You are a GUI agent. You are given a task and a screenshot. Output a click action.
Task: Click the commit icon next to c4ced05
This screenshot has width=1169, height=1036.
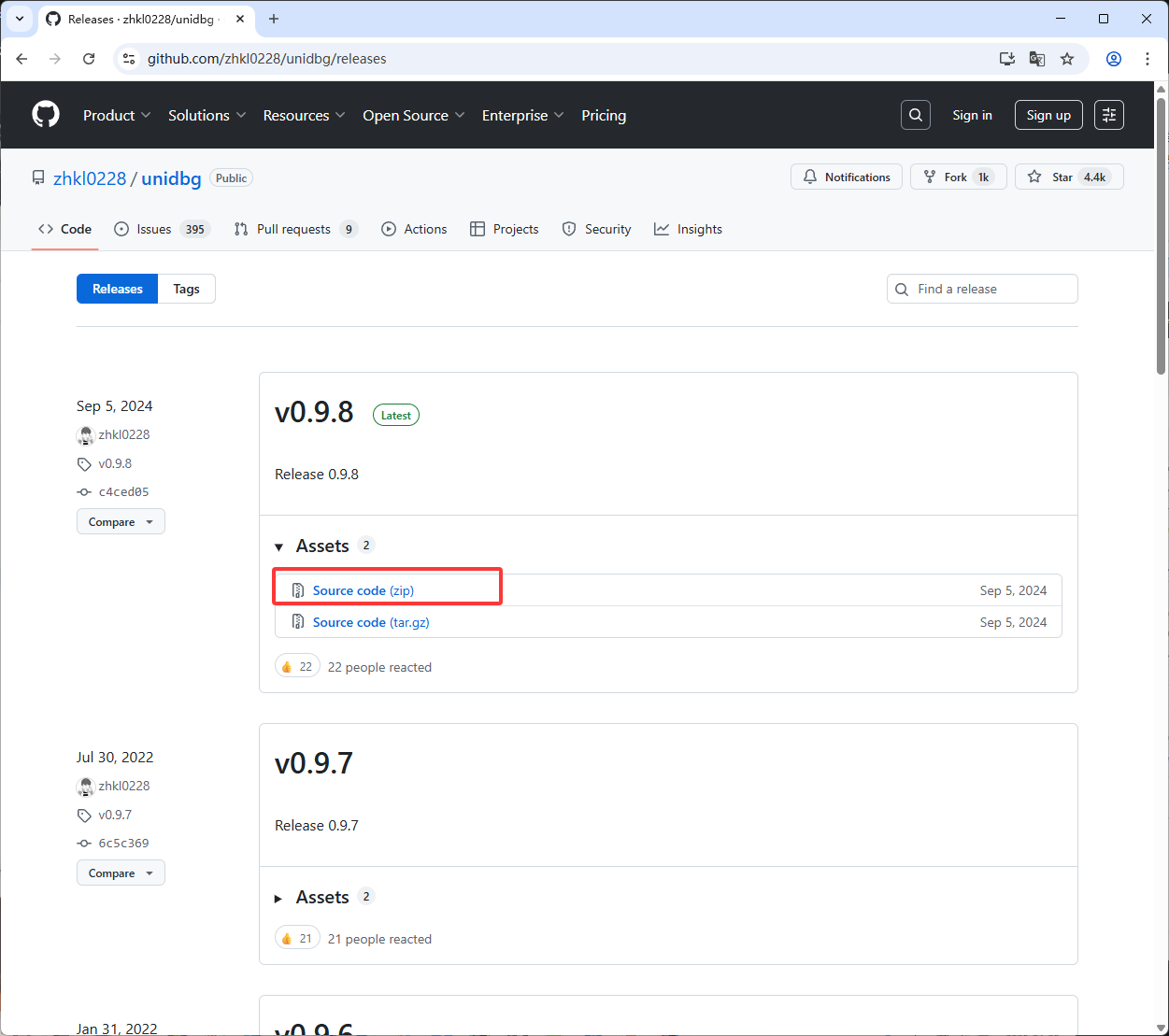84,492
